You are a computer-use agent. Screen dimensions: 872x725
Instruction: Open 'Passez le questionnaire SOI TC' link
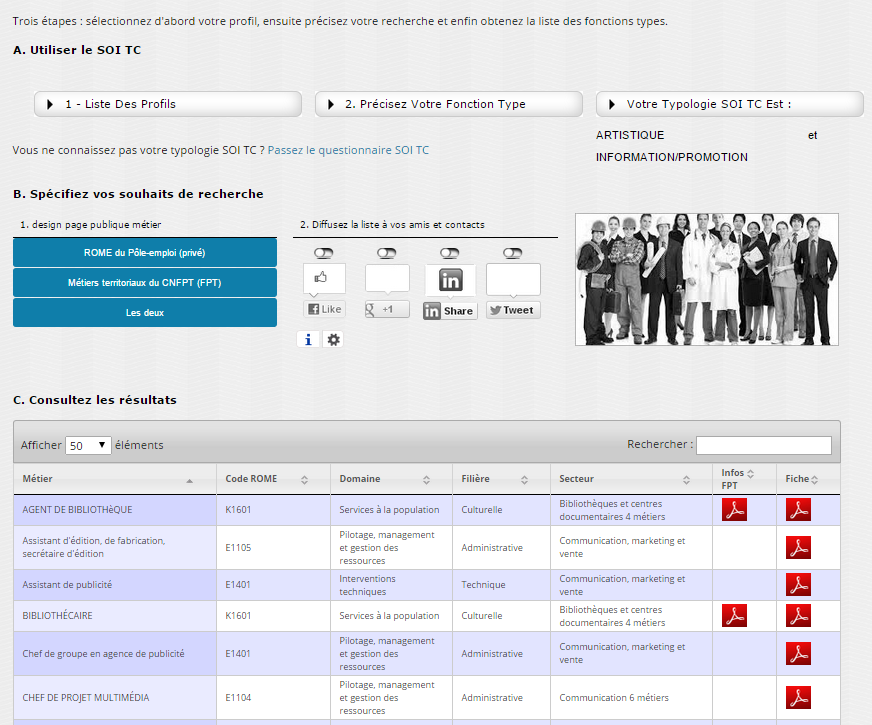click(348, 150)
